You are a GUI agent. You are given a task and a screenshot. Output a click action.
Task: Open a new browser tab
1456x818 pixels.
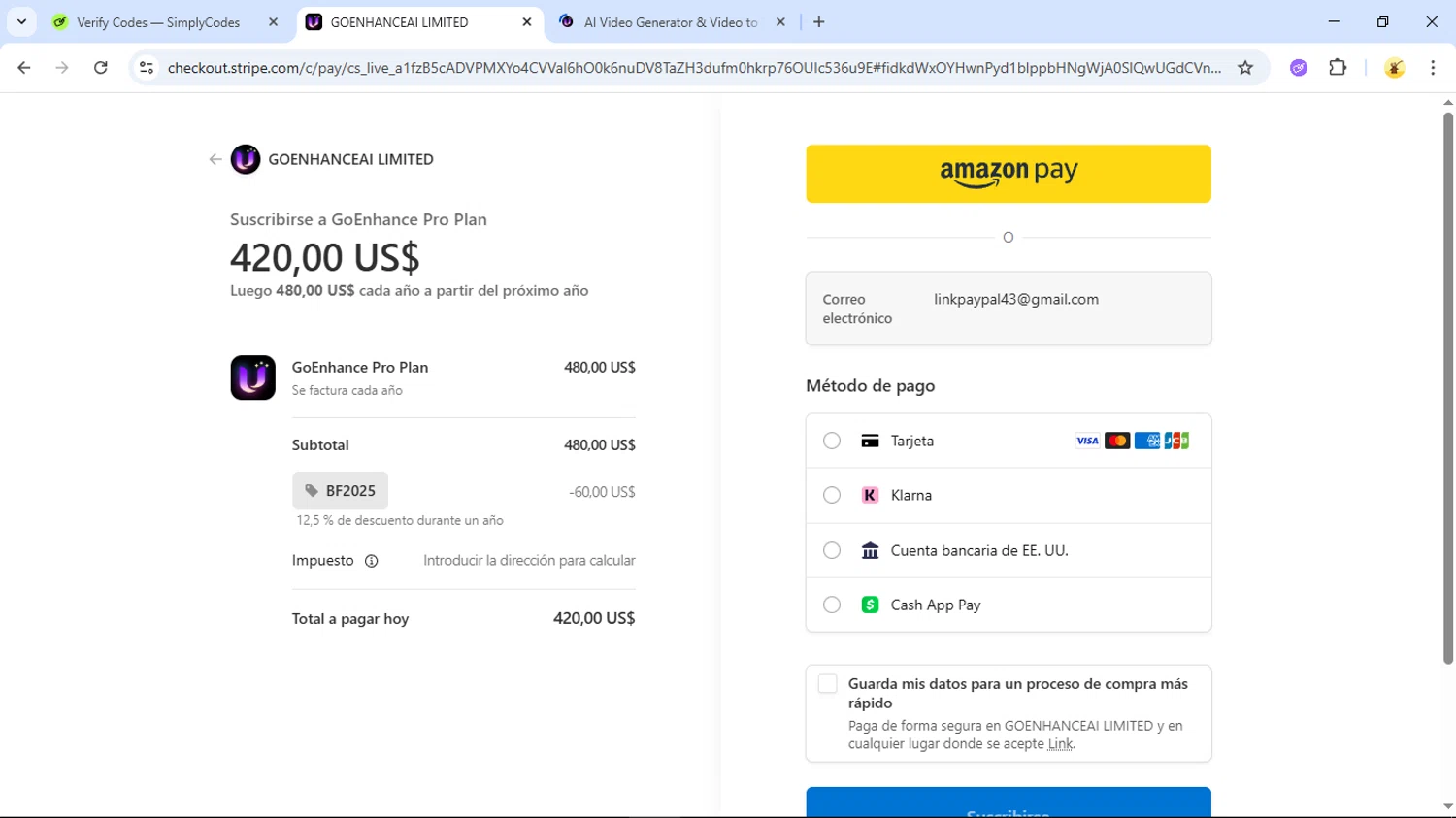click(x=819, y=22)
